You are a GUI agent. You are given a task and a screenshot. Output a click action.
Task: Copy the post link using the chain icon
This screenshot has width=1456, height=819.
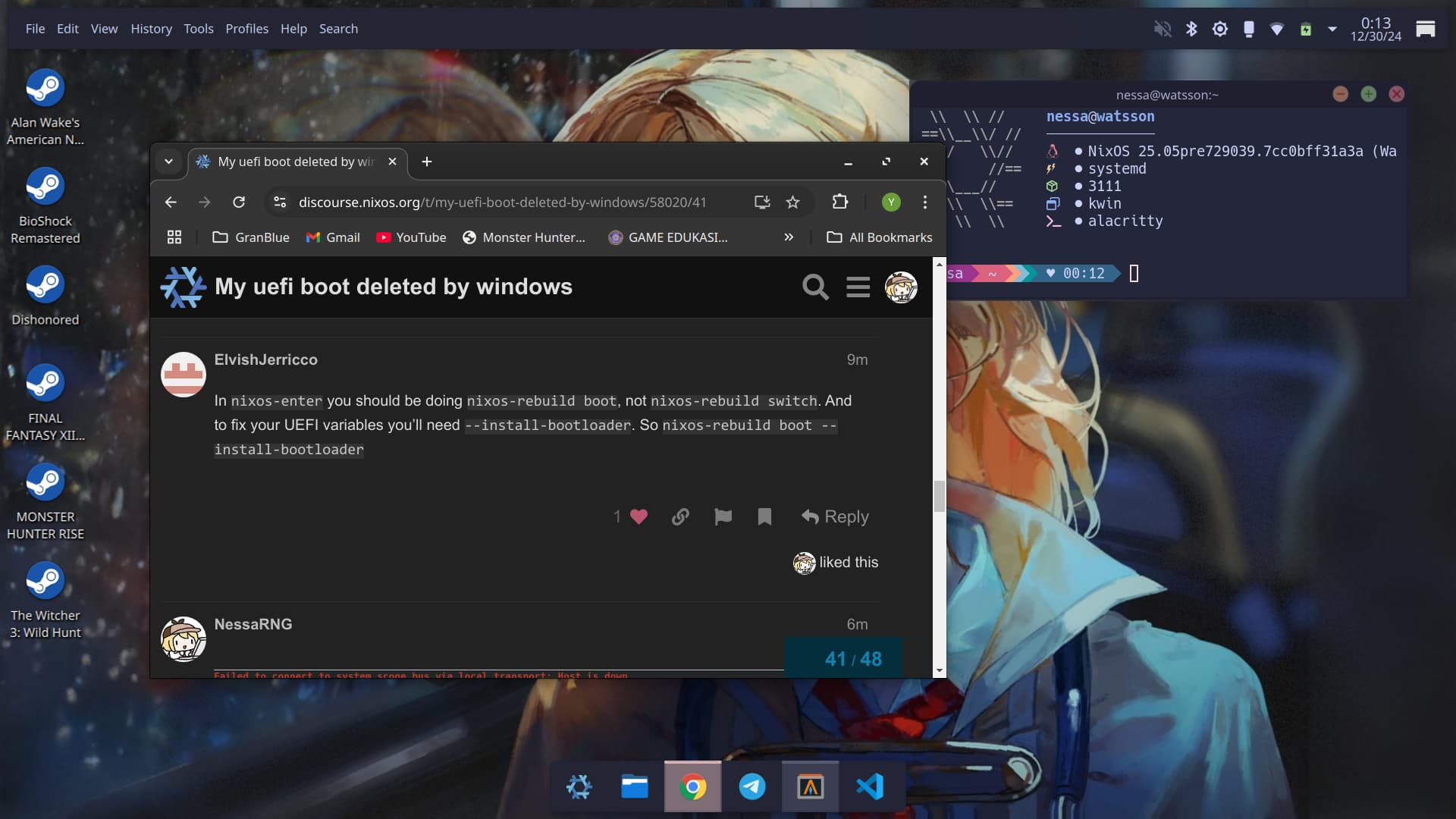click(680, 517)
